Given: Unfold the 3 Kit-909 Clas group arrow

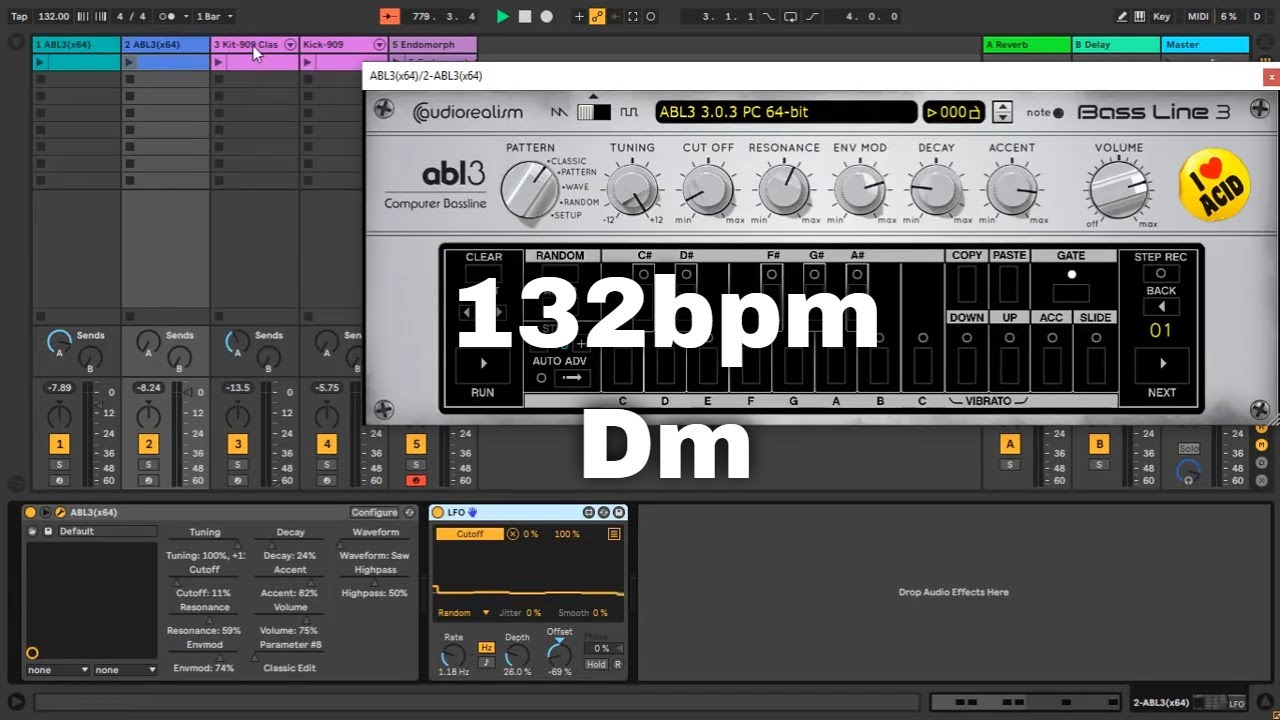Looking at the screenshot, I should point(290,44).
